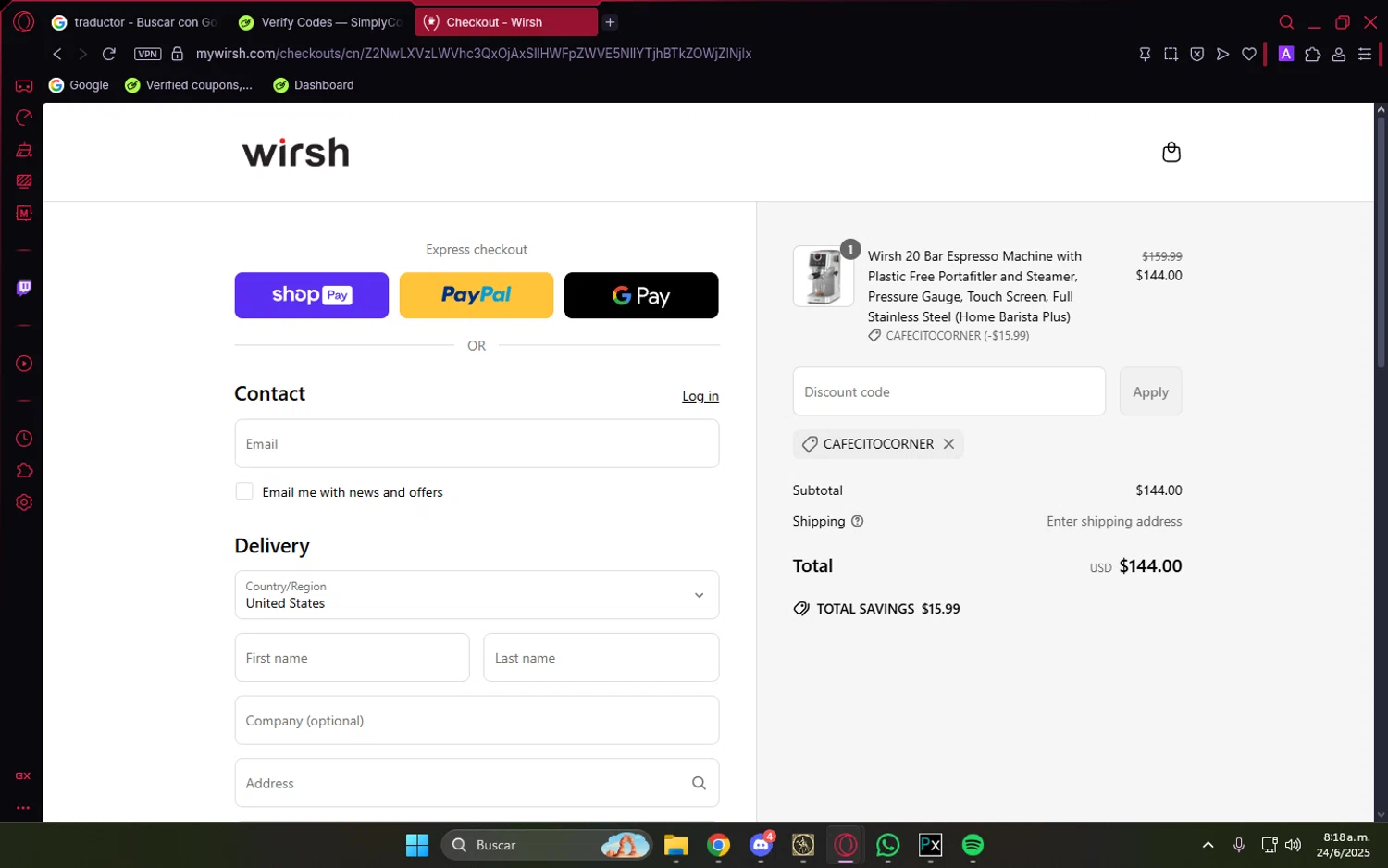Viewport: 1388px width, 868px height.
Task: Add page to bookmarks with heart icon
Action: pos(1248,54)
